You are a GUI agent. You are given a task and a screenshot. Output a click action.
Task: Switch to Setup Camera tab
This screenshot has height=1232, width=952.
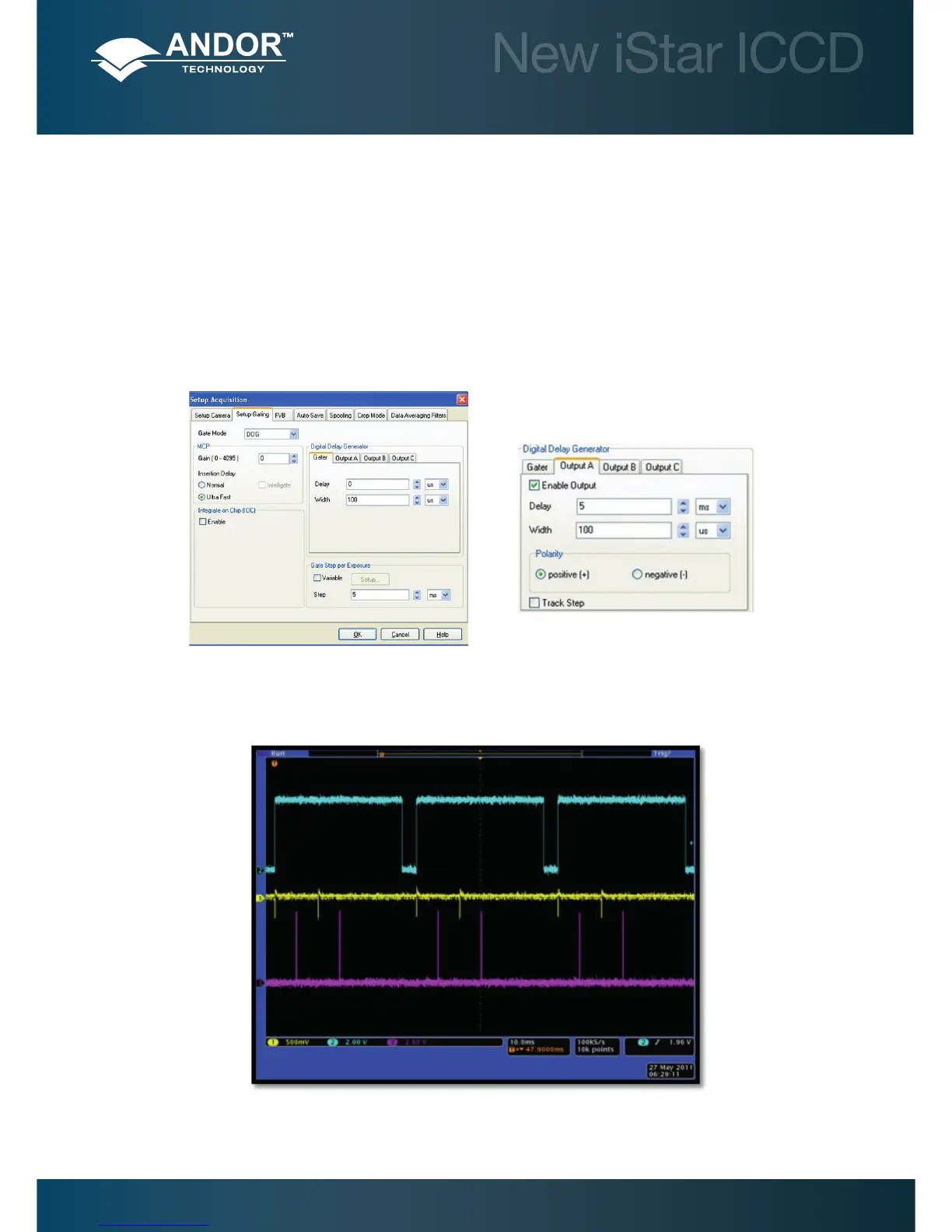[x=212, y=415]
